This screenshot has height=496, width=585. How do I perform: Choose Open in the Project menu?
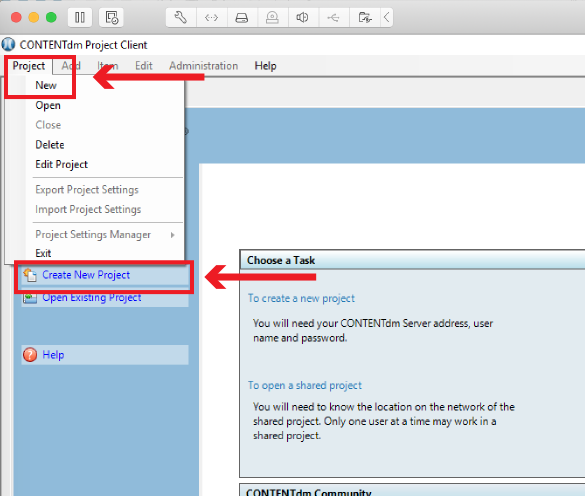[48, 105]
